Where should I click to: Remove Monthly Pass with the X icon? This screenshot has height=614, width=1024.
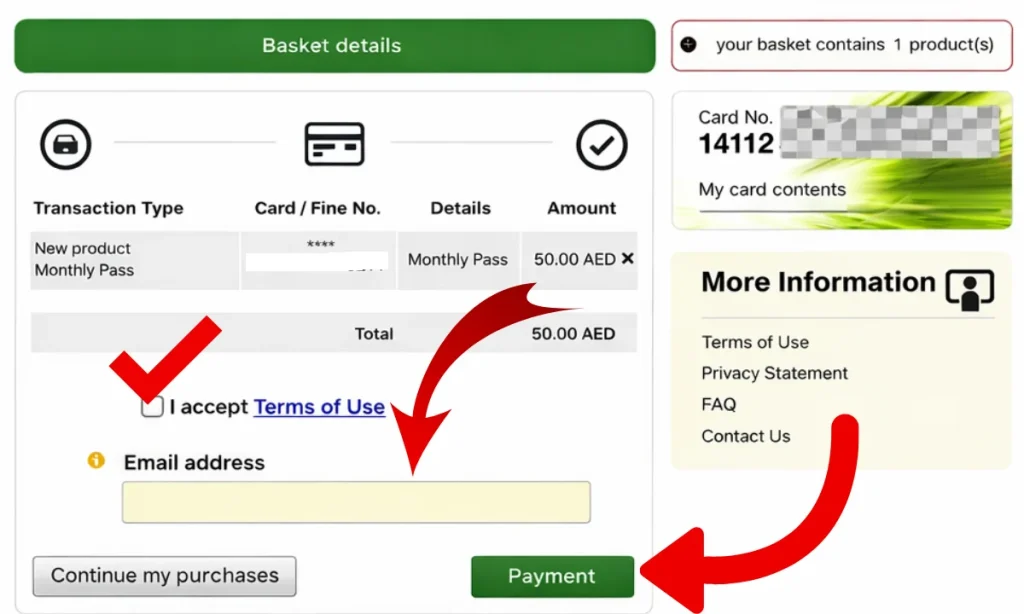[x=628, y=259]
